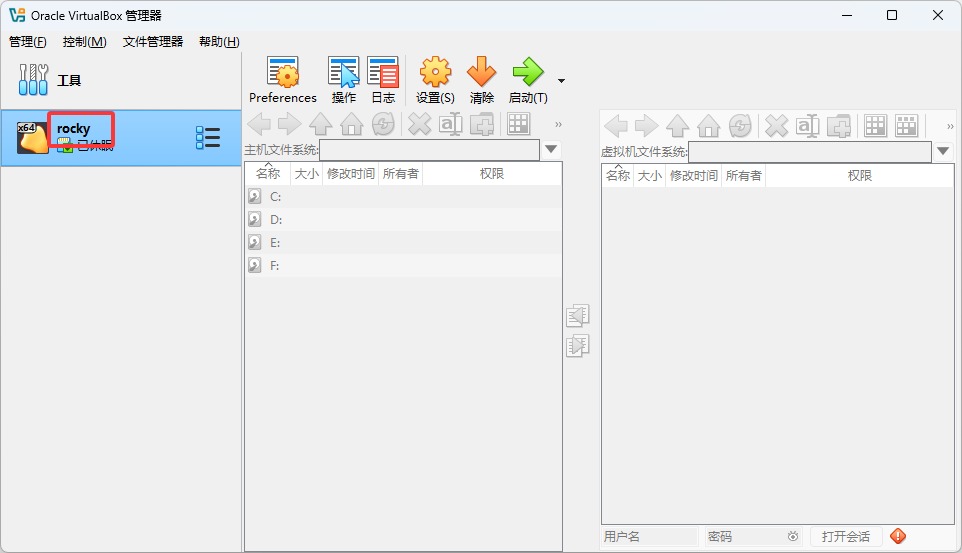This screenshot has width=962, height=553.
Task: Open the 主机文件系统 path dropdown
Action: point(551,150)
